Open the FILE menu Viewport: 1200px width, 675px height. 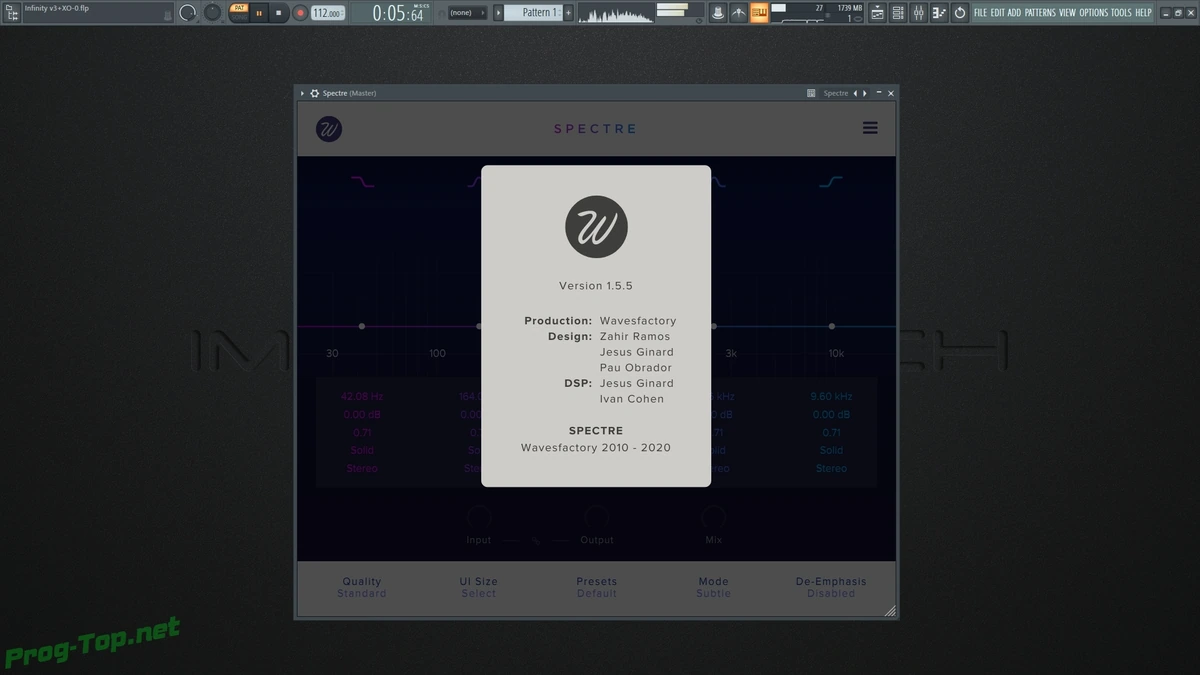(x=981, y=13)
